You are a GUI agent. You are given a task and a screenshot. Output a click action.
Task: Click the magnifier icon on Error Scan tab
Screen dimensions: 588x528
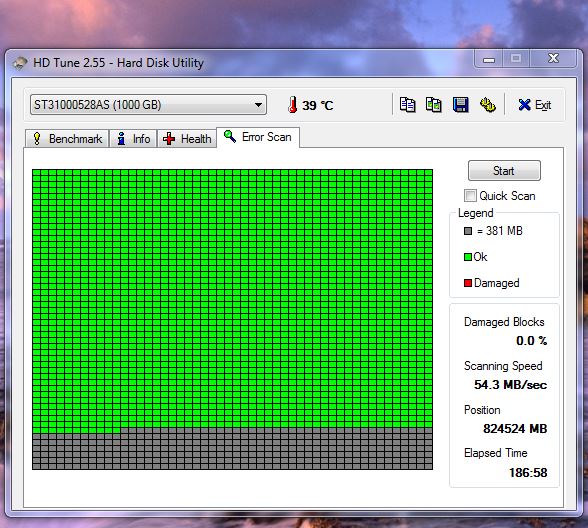pyautogui.click(x=230, y=136)
